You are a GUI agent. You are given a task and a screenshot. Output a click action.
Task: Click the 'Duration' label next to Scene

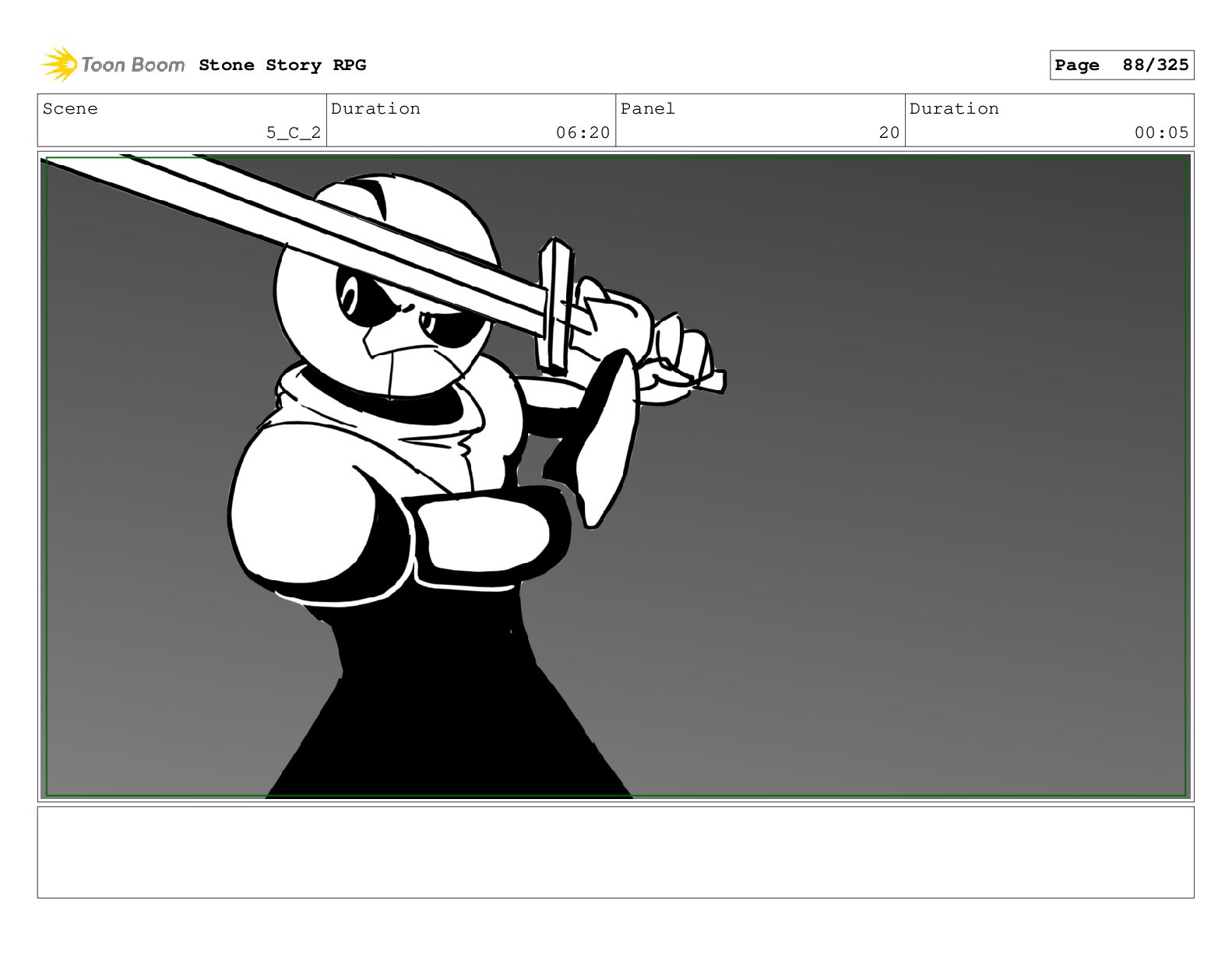375,109
